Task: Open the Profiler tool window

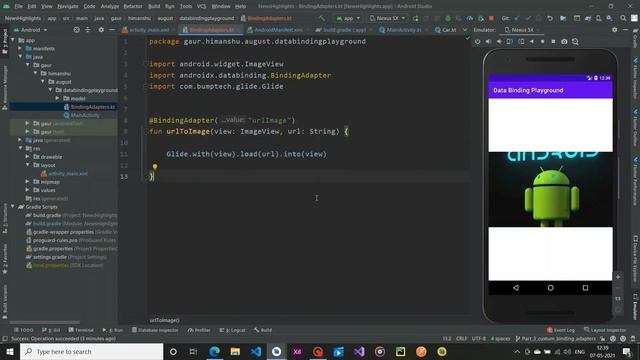Action: 199,330
